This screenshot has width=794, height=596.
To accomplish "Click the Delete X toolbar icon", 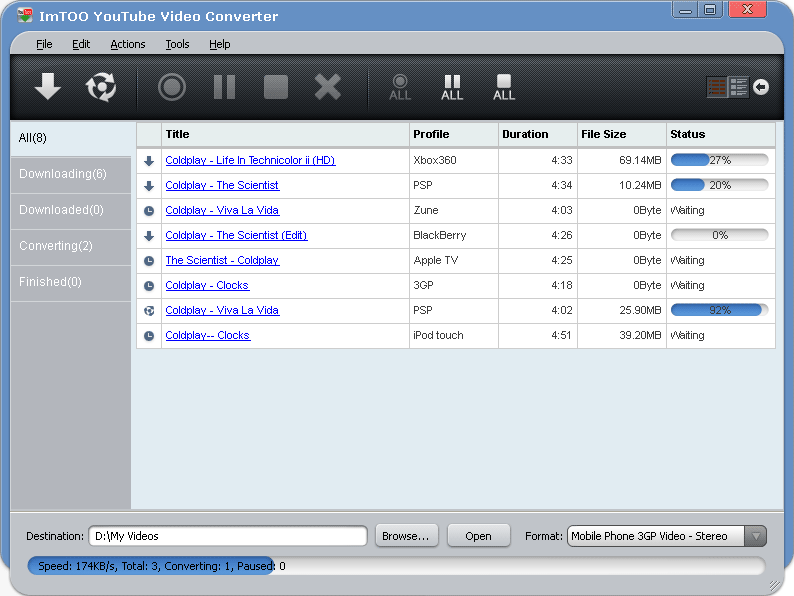I will pyautogui.click(x=328, y=87).
